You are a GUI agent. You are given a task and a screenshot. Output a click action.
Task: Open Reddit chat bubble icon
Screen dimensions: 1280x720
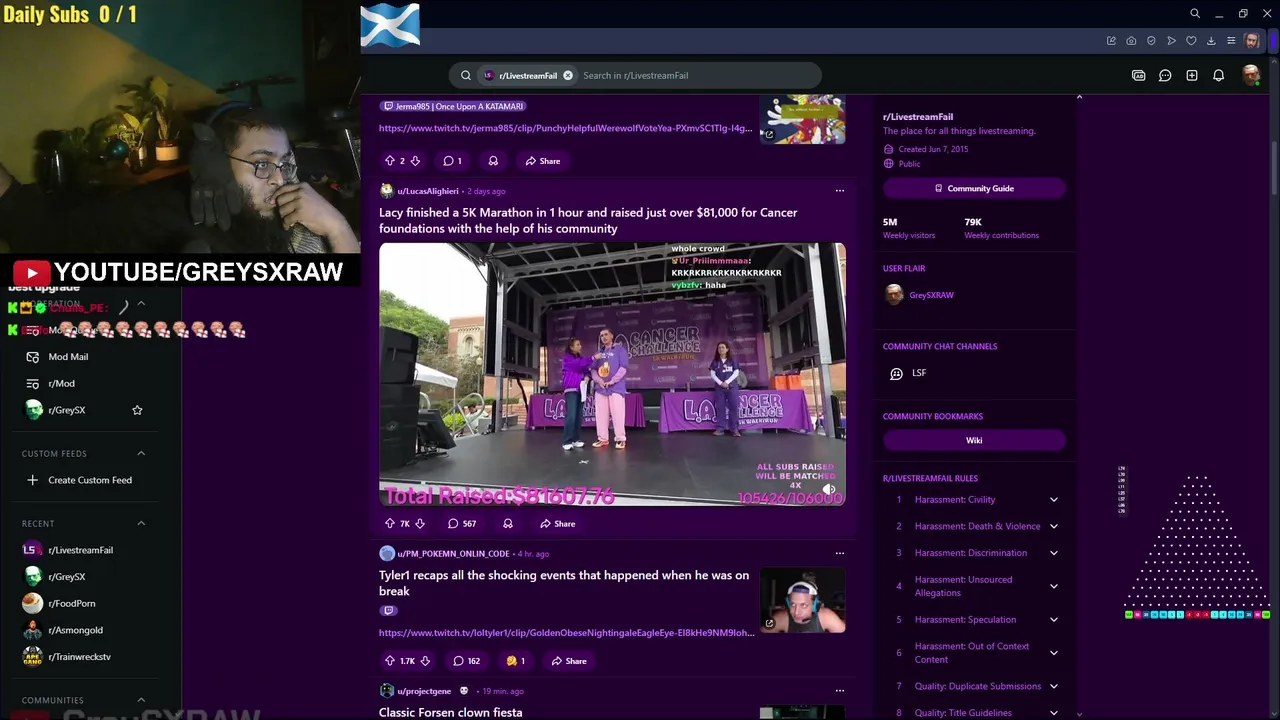[1165, 75]
